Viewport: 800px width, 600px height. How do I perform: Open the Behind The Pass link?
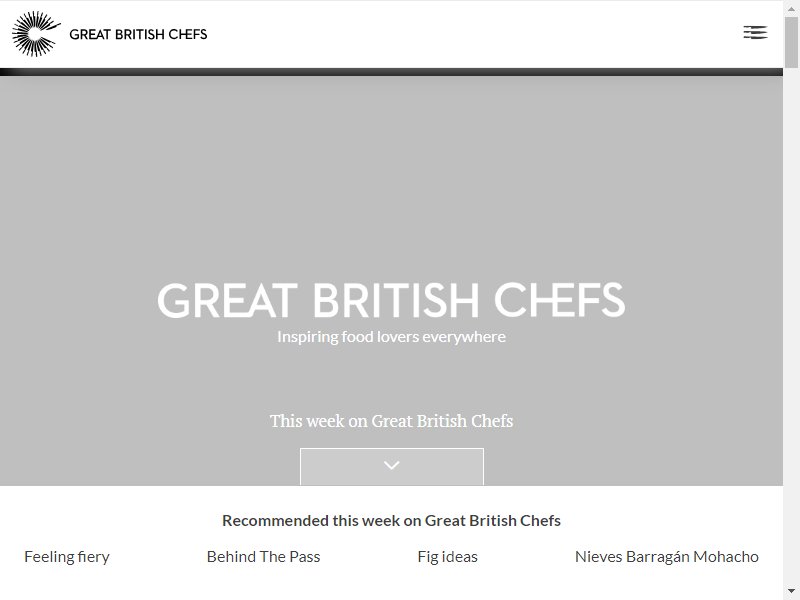point(263,557)
